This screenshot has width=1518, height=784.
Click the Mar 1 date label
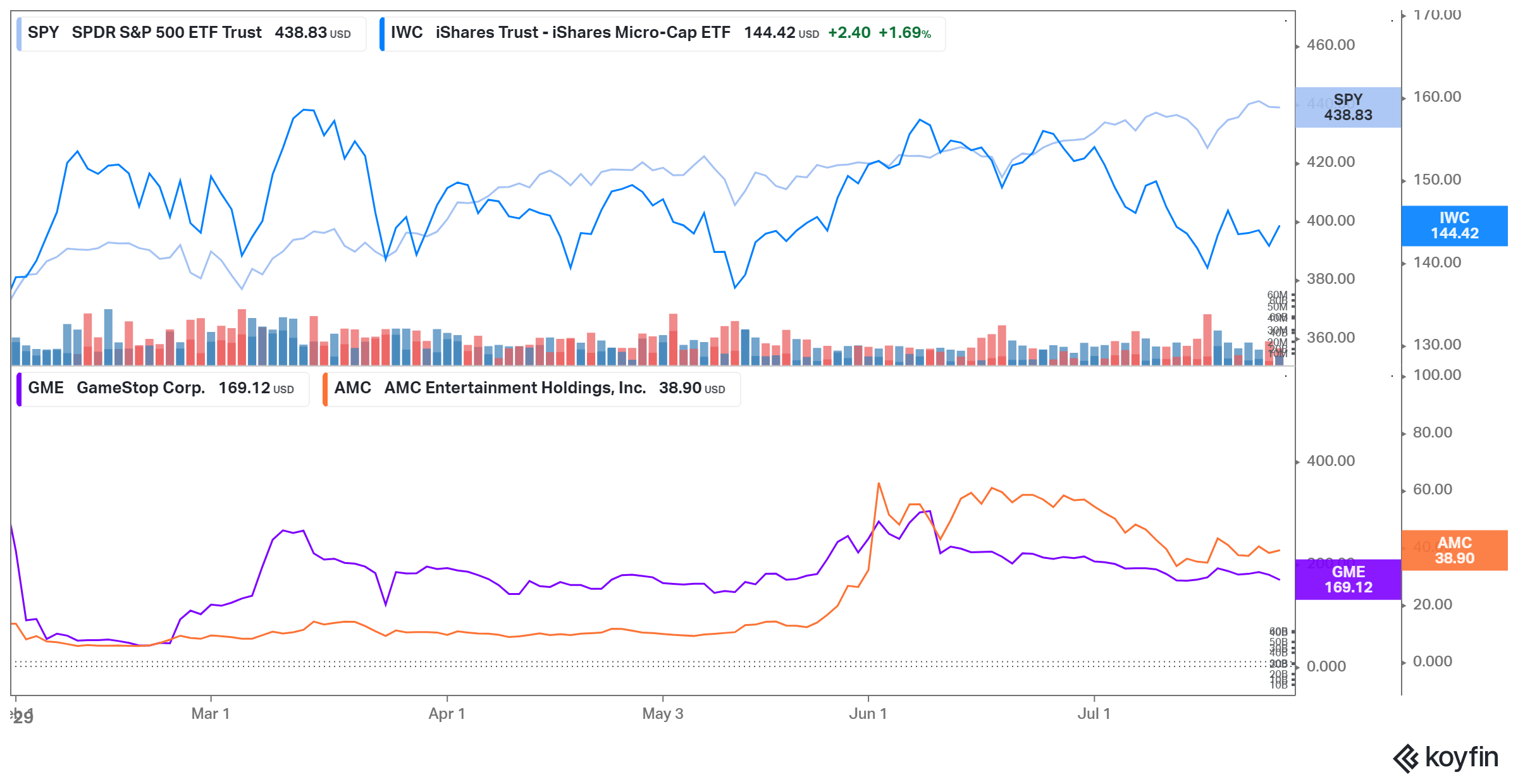coord(211,714)
